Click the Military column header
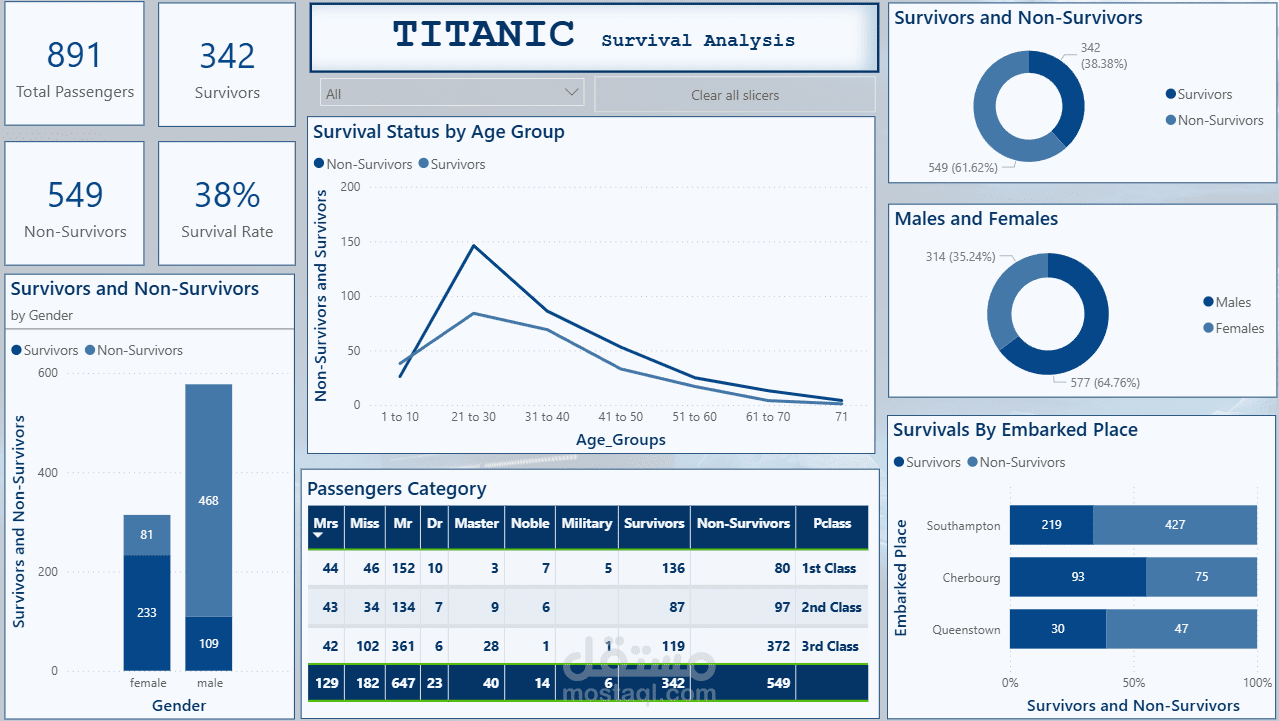The height and width of the screenshot is (721, 1279). (x=587, y=523)
